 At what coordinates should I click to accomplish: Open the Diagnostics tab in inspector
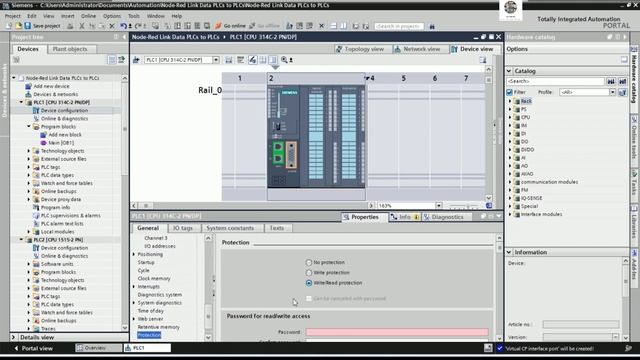447,217
